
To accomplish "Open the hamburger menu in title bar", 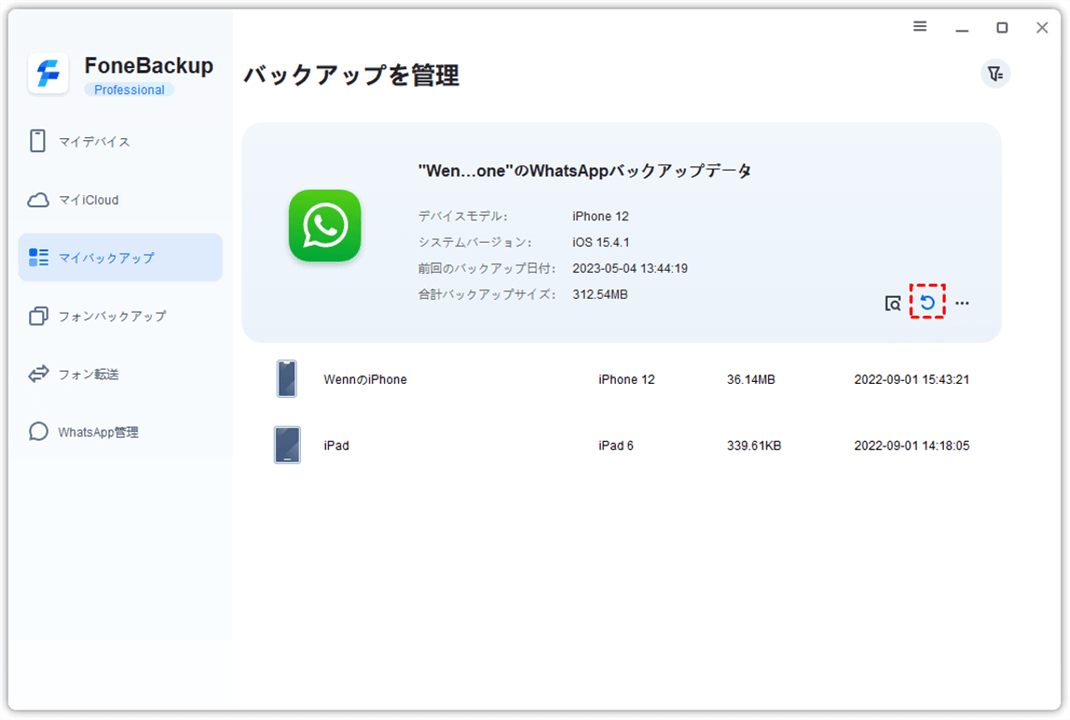I will click(x=920, y=27).
